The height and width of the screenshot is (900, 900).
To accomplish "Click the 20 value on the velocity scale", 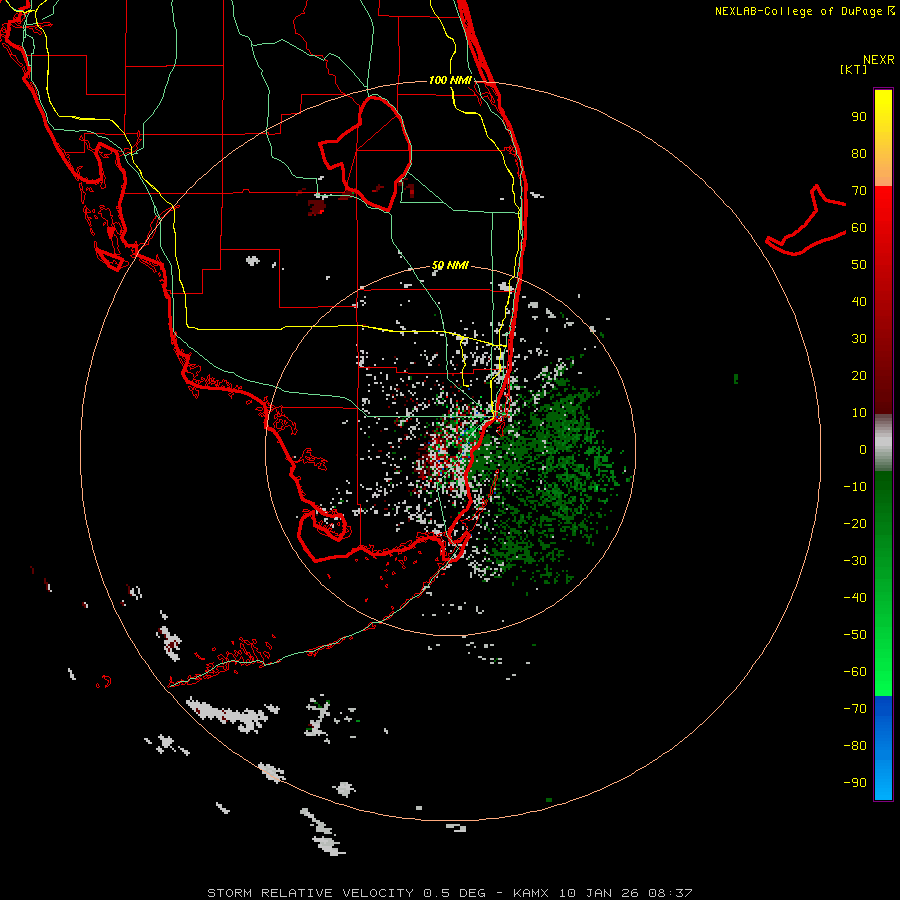I will pyautogui.click(x=859, y=375).
